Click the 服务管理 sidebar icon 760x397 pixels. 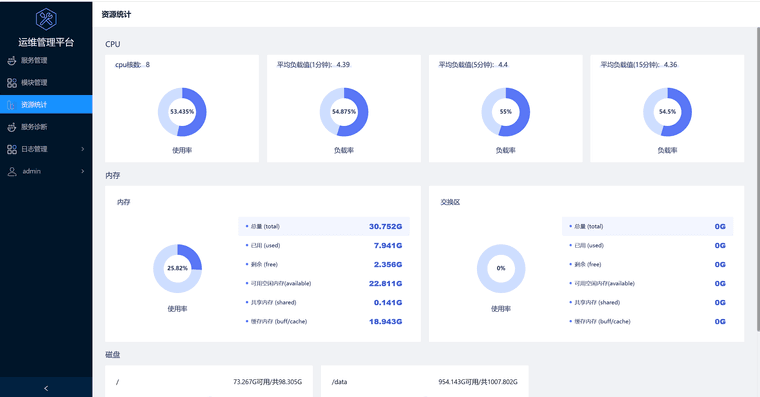coord(12,61)
